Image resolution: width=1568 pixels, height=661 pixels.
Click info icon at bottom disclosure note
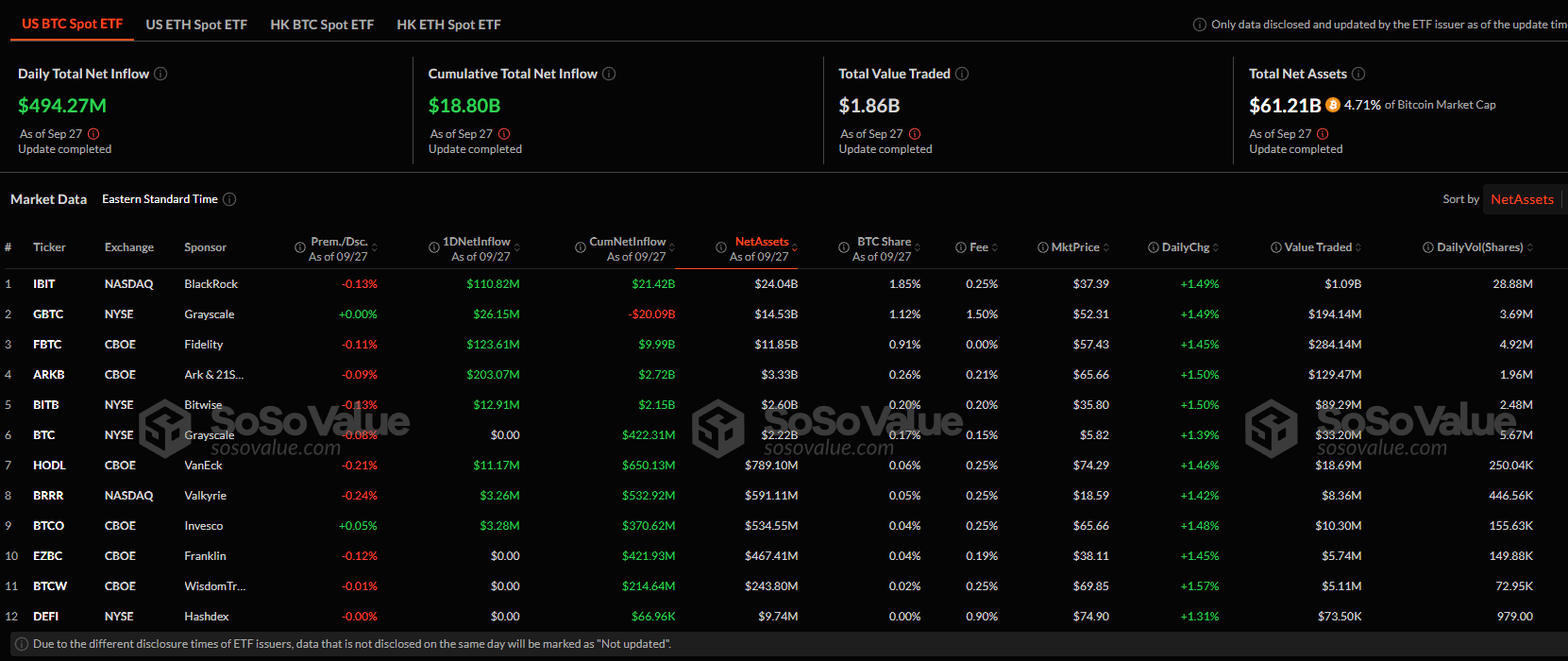point(22,644)
